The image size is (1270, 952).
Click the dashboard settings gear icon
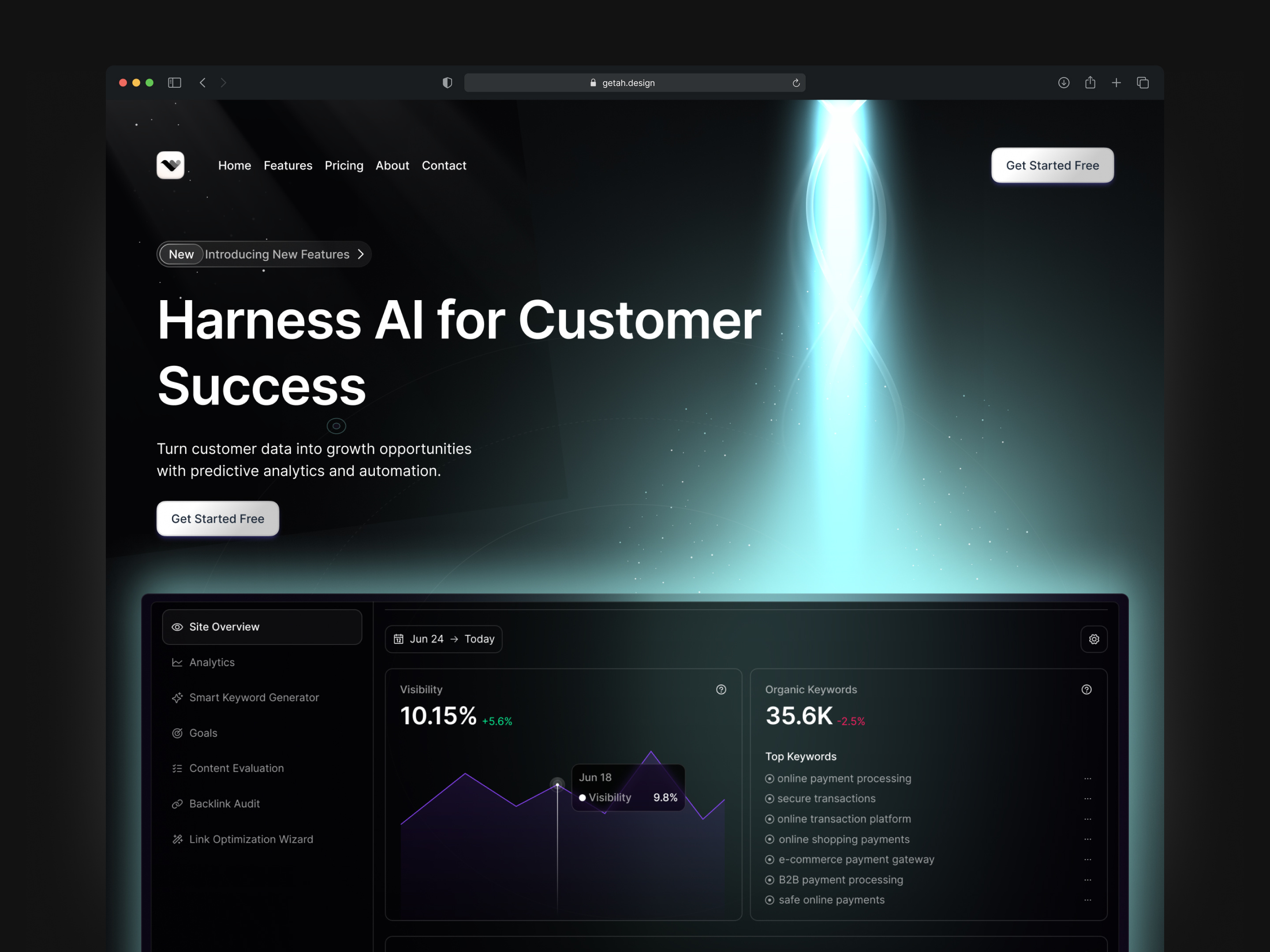pyautogui.click(x=1094, y=639)
